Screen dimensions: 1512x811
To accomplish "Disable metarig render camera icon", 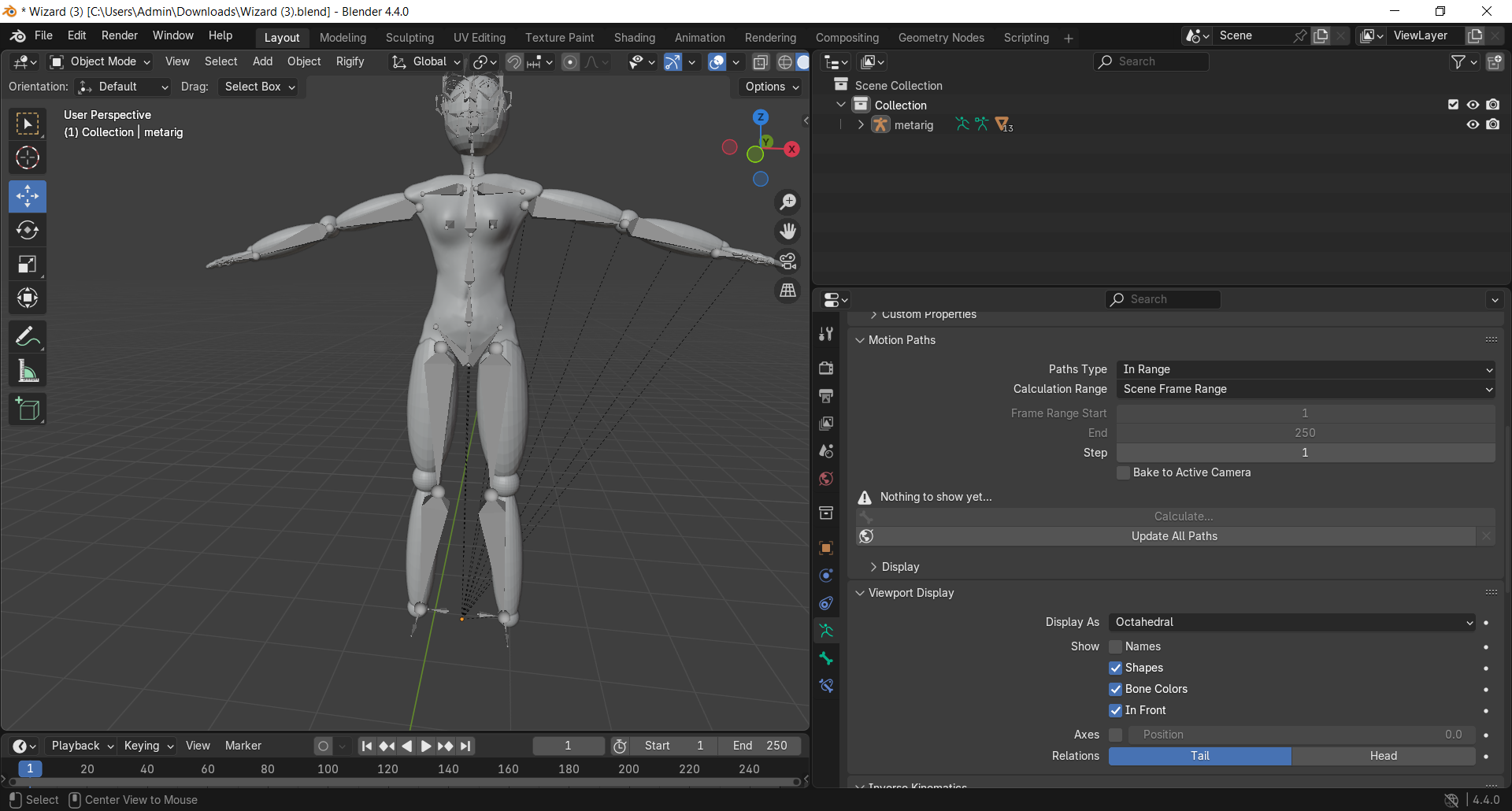I will 1492,124.
